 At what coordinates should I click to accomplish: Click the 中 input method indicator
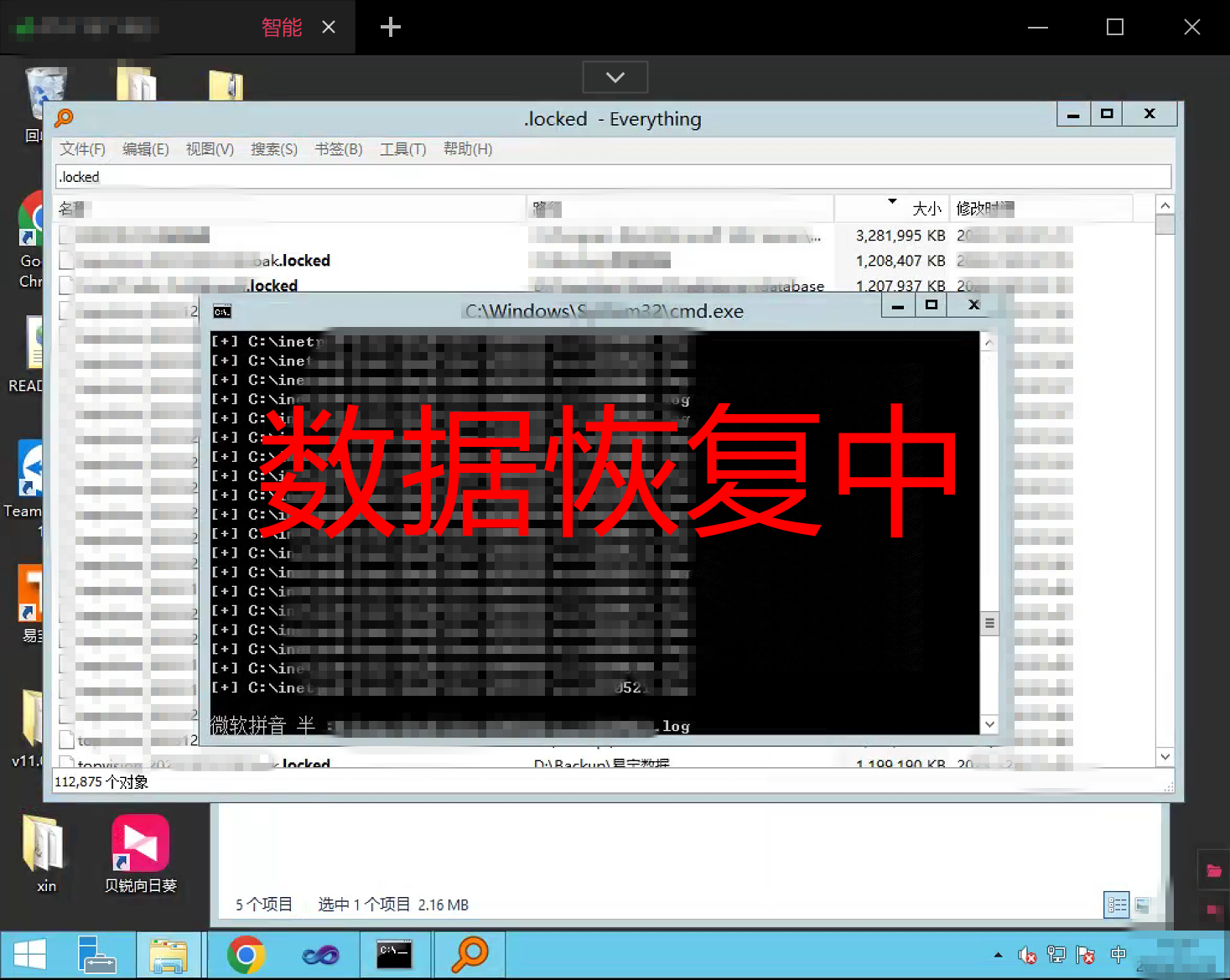(x=1118, y=955)
